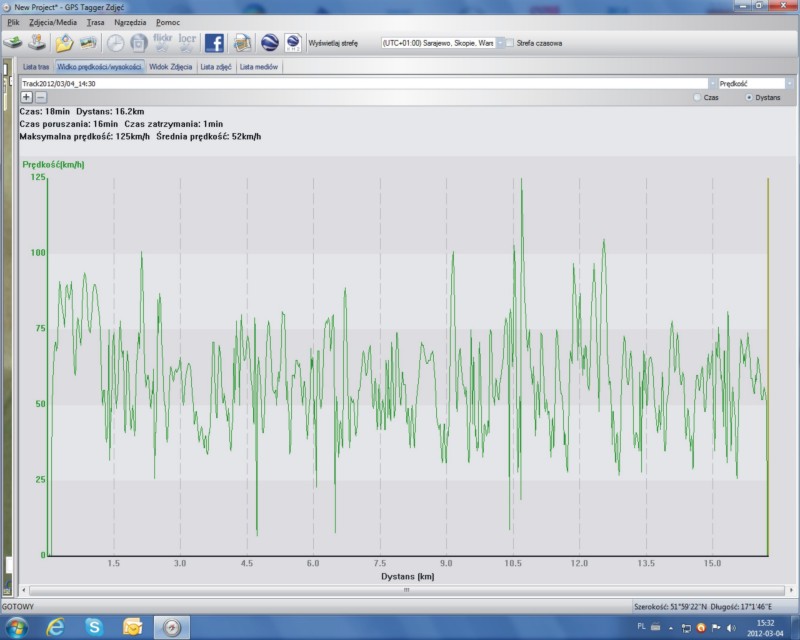Image resolution: width=800 pixels, height=640 pixels.
Task: Switch to the Lista mediów tab
Action: [259, 67]
